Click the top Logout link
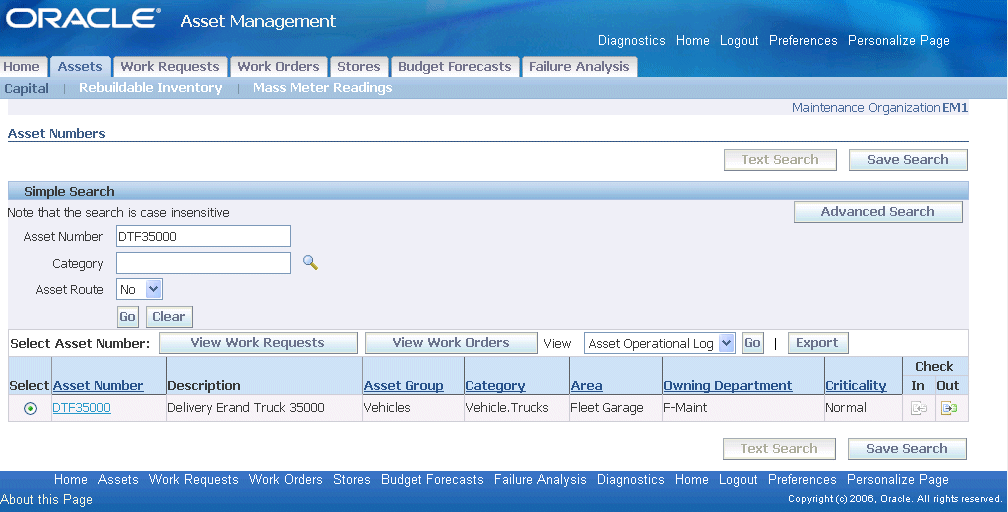This screenshot has width=1008, height=512. (x=739, y=41)
